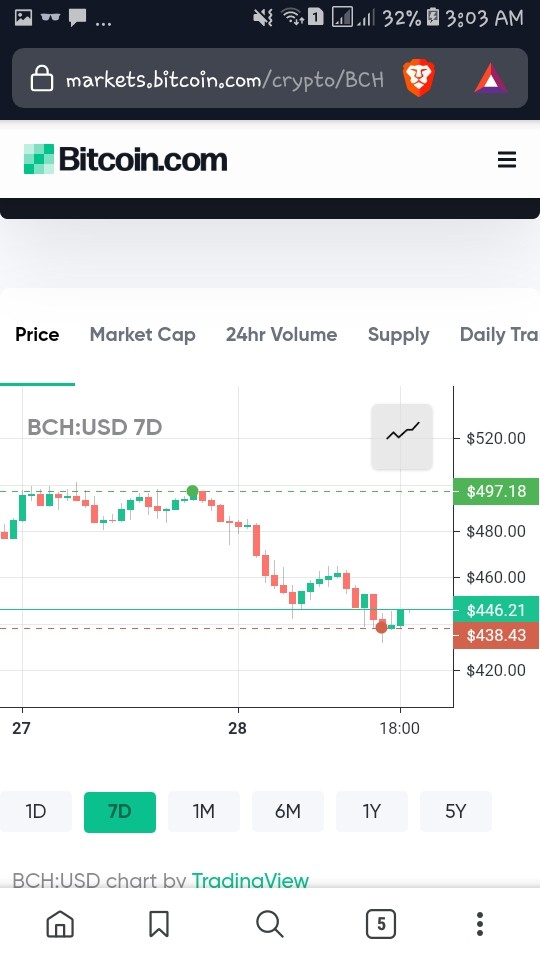The height and width of the screenshot is (960, 540).
Task: Toggle the line chart style button
Action: click(402, 437)
